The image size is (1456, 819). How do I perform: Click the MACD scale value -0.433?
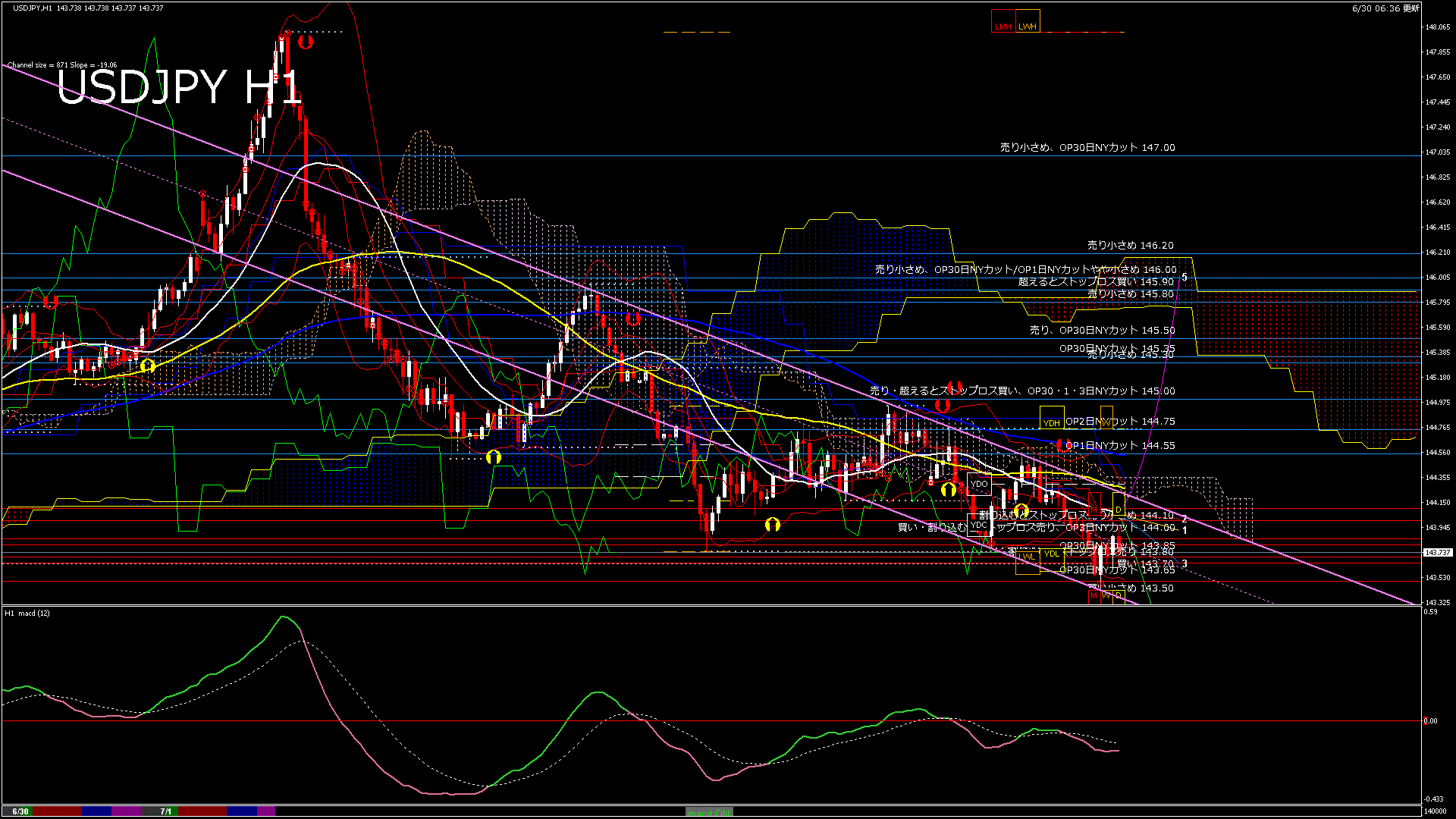(x=1433, y=799)
